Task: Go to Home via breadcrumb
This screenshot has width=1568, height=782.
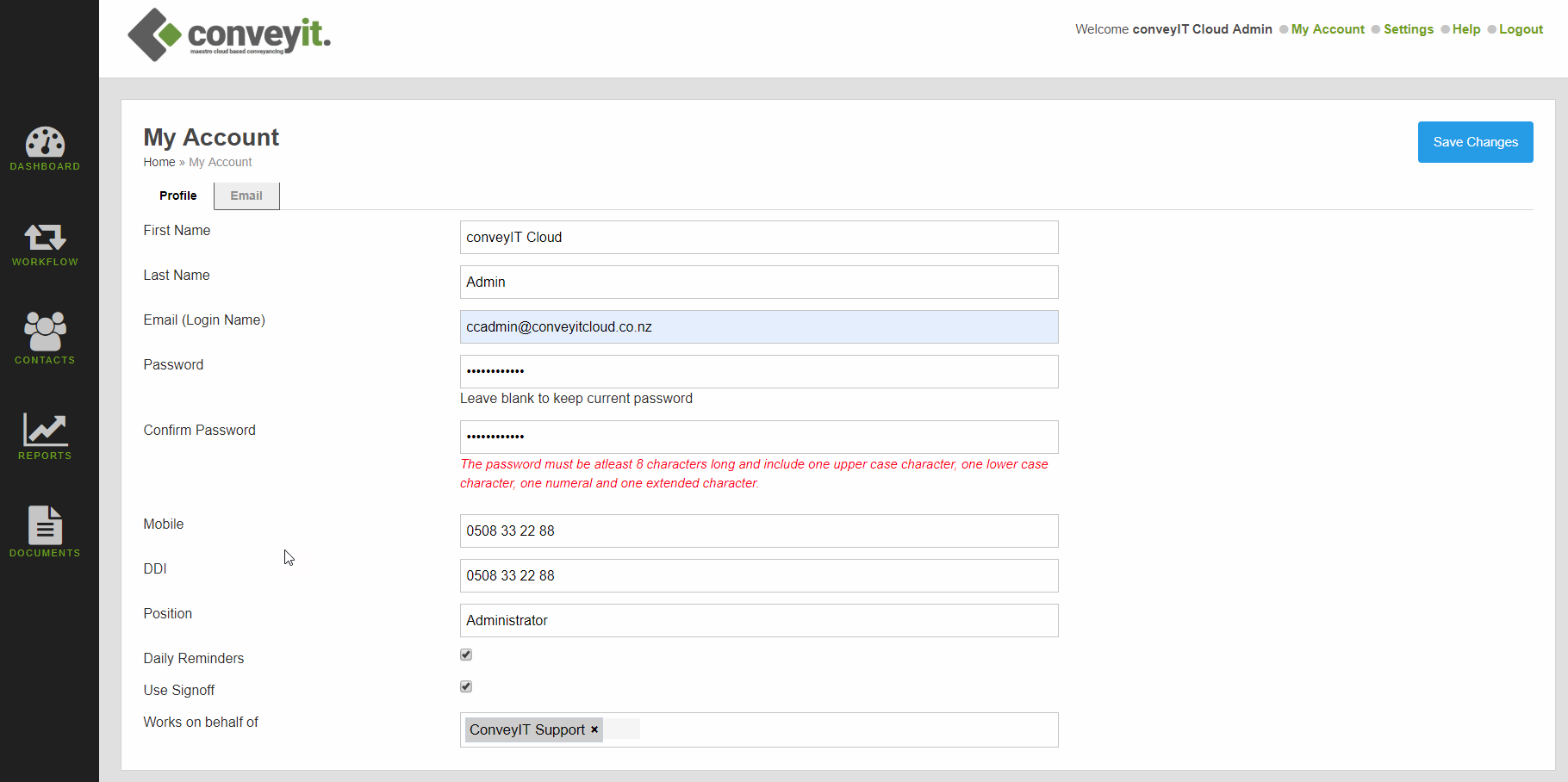Action: [x=159, y=162]
